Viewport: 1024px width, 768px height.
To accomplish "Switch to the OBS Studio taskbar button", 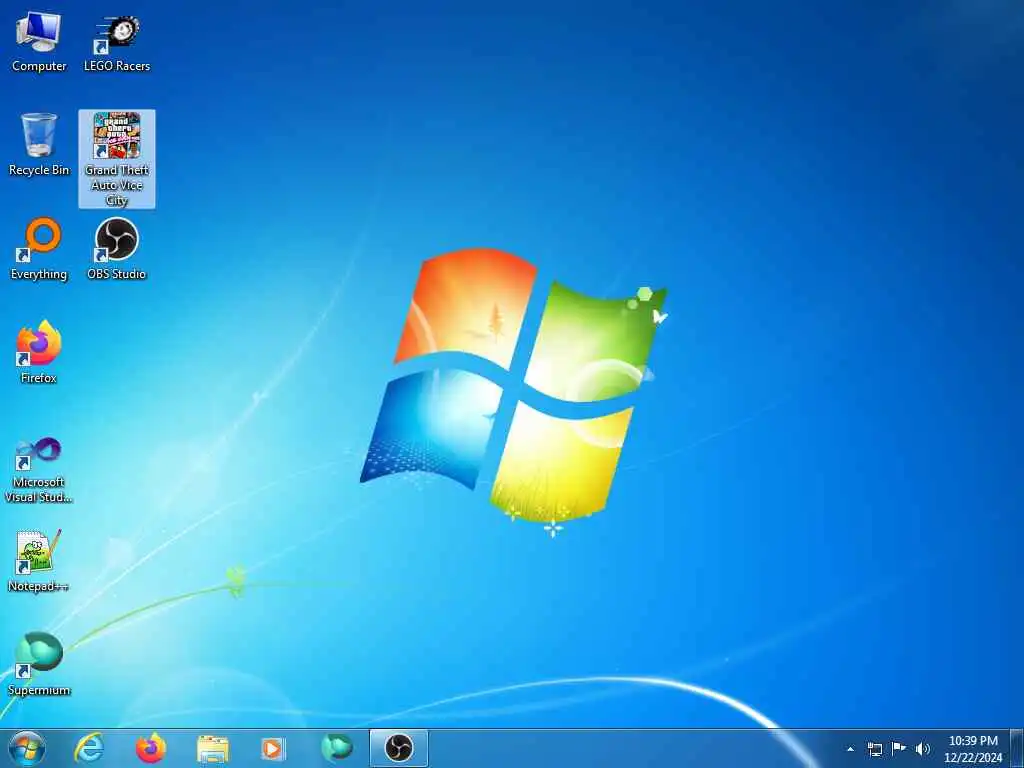I will 399,748.
